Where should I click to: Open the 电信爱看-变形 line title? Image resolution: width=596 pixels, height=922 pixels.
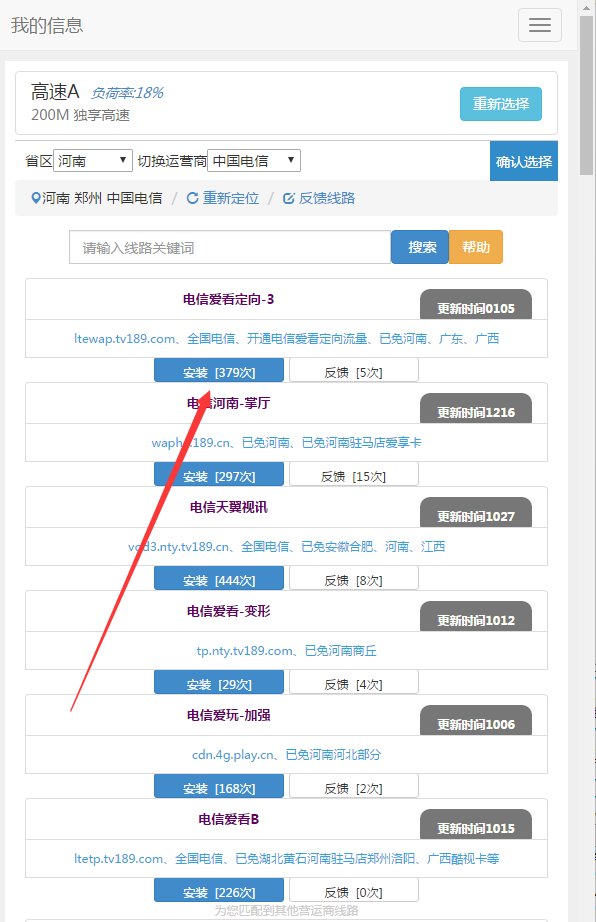229,611
